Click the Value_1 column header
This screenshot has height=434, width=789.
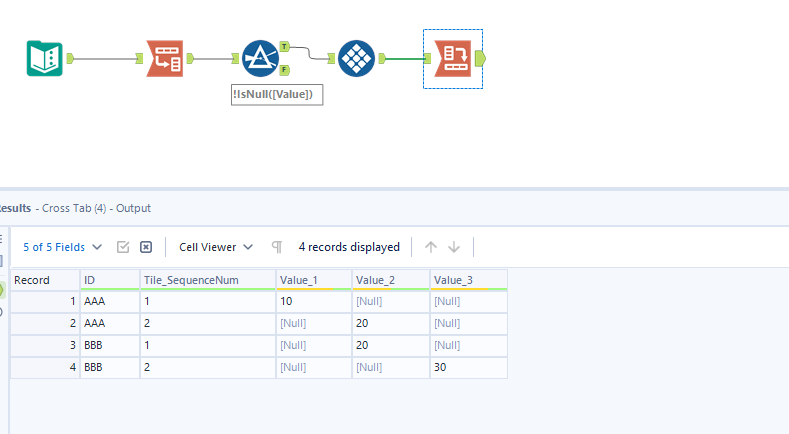click(x=313, y=280)
